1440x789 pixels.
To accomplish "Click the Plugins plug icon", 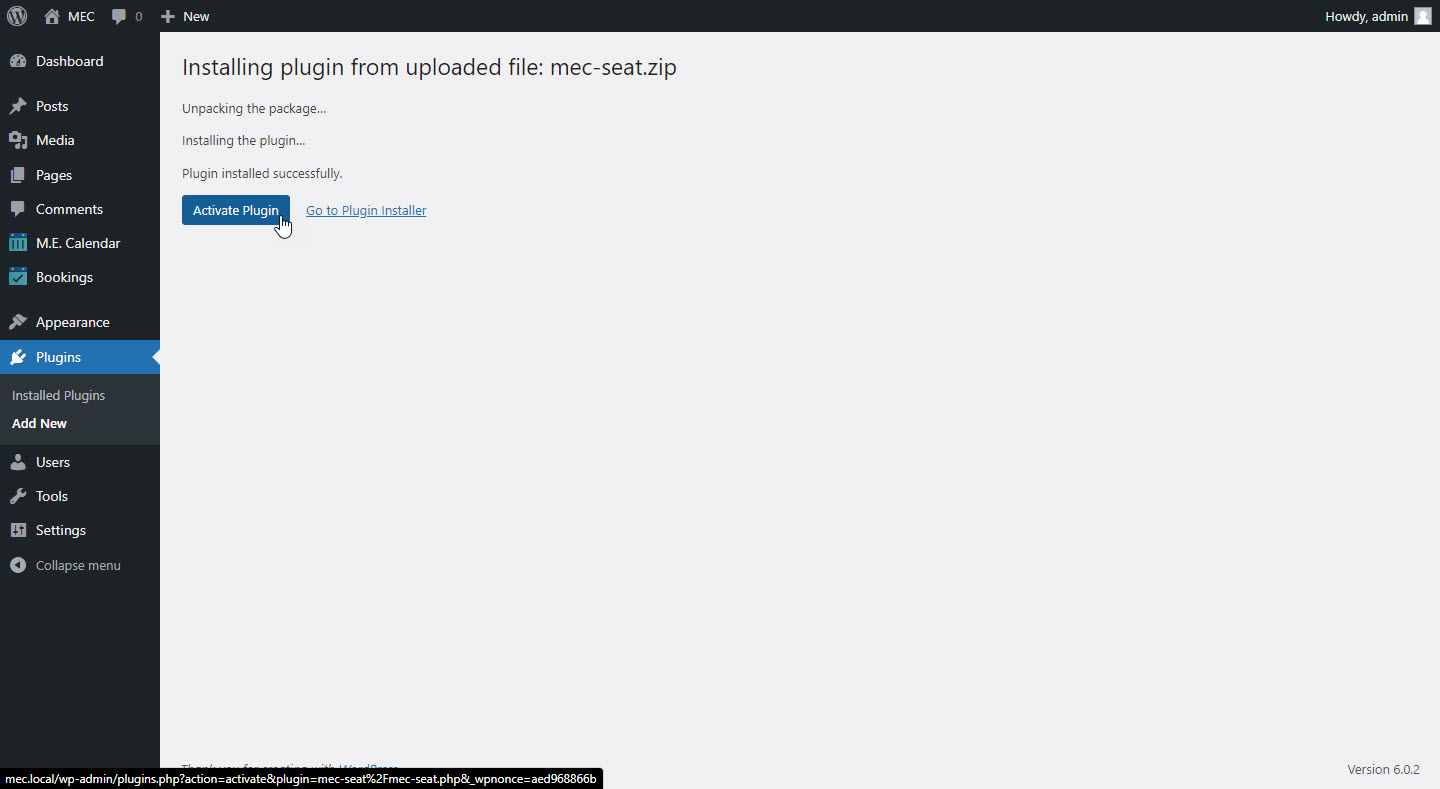I will click(x=18, y=357).
